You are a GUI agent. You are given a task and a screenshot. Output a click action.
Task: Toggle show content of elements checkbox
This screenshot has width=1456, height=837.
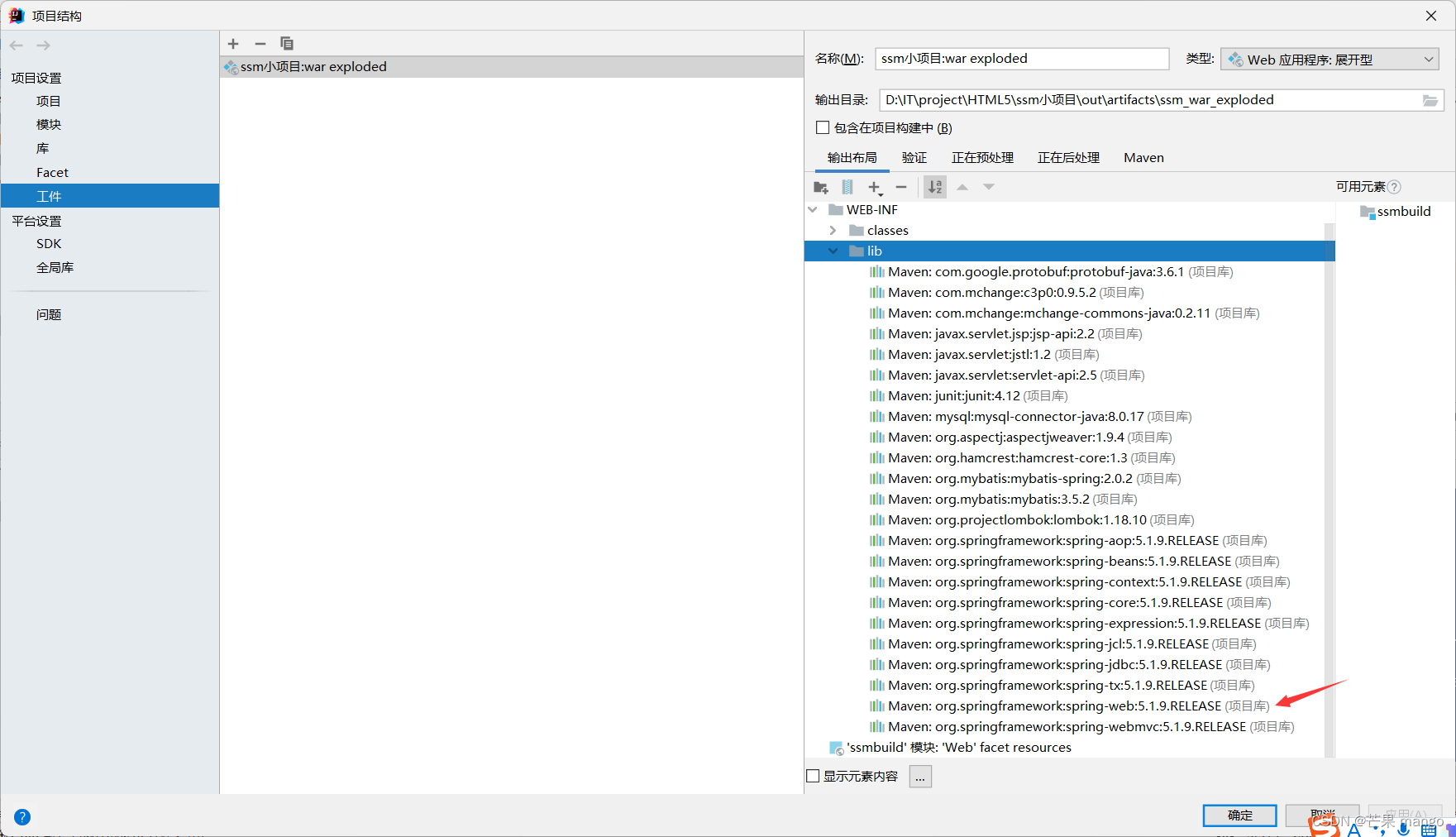pyautogui.click(x=813, y=776)
